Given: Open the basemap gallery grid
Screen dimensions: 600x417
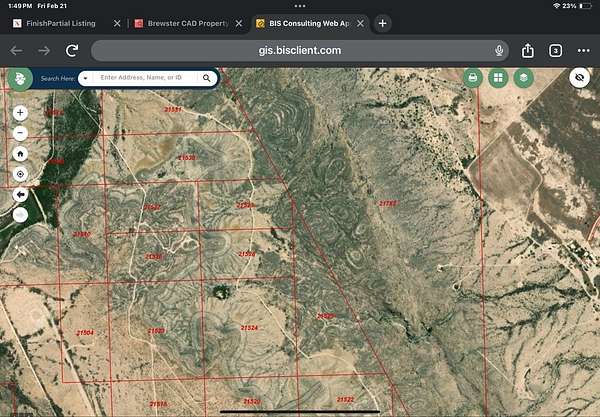Looking at the screenshot, I should point(498,77).
